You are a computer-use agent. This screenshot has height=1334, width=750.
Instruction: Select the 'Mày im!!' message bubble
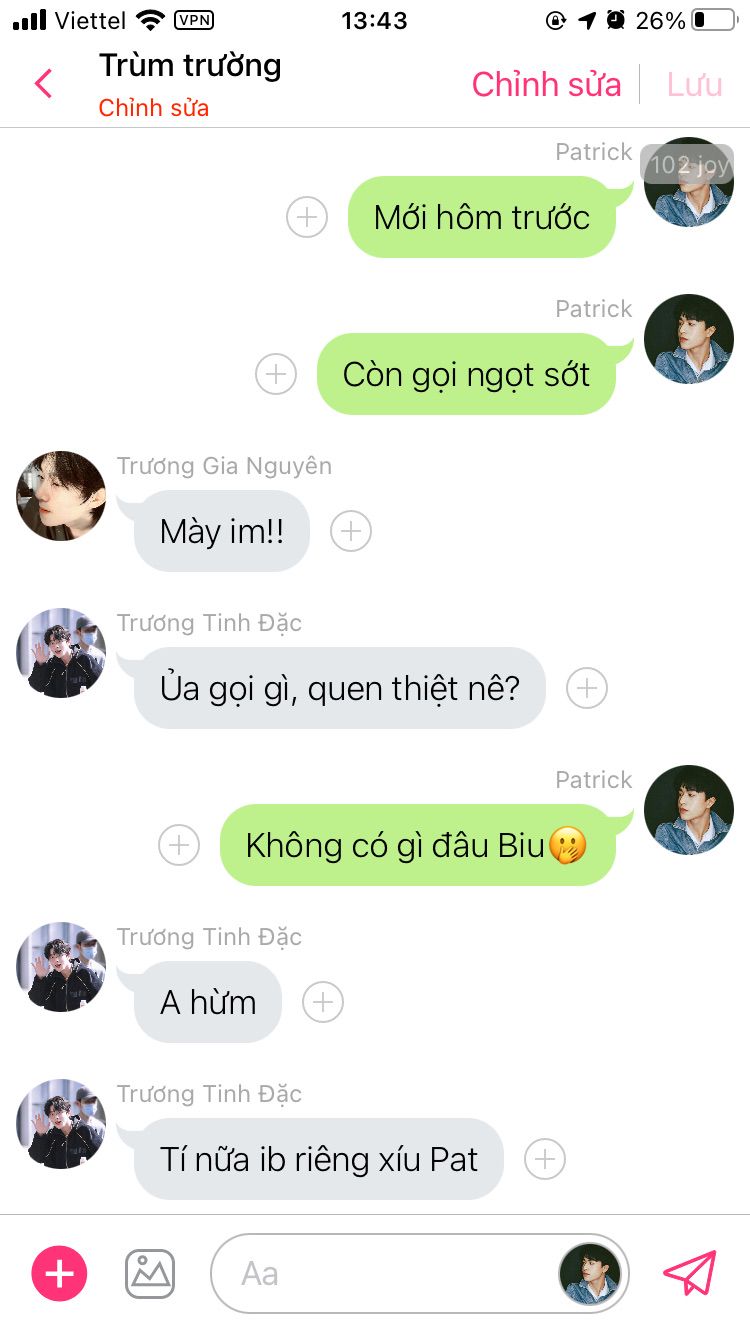click(x=221, y=531)
